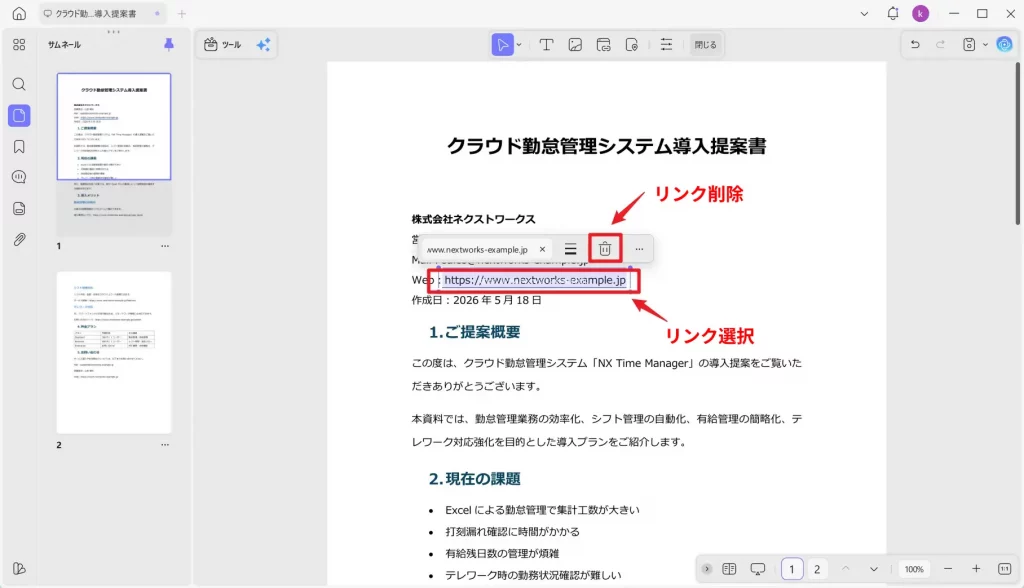
Task: Go to previous page with up chevron
Action: point(846,569)
